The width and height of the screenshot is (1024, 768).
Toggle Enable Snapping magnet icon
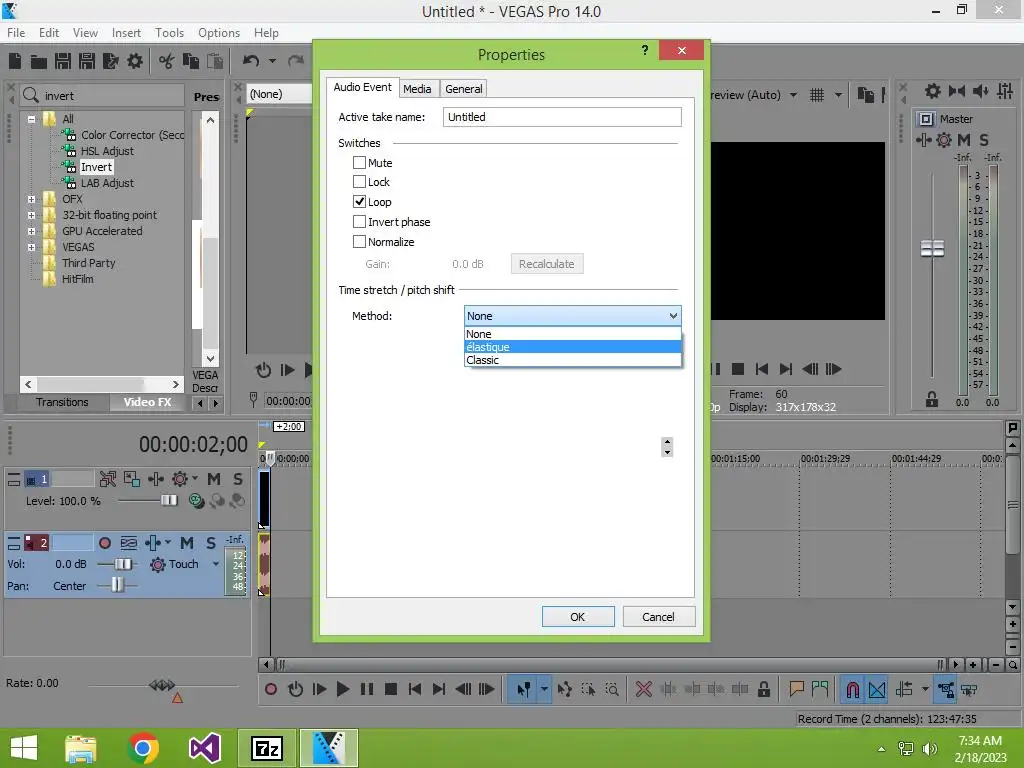click(x=852, y=689)
